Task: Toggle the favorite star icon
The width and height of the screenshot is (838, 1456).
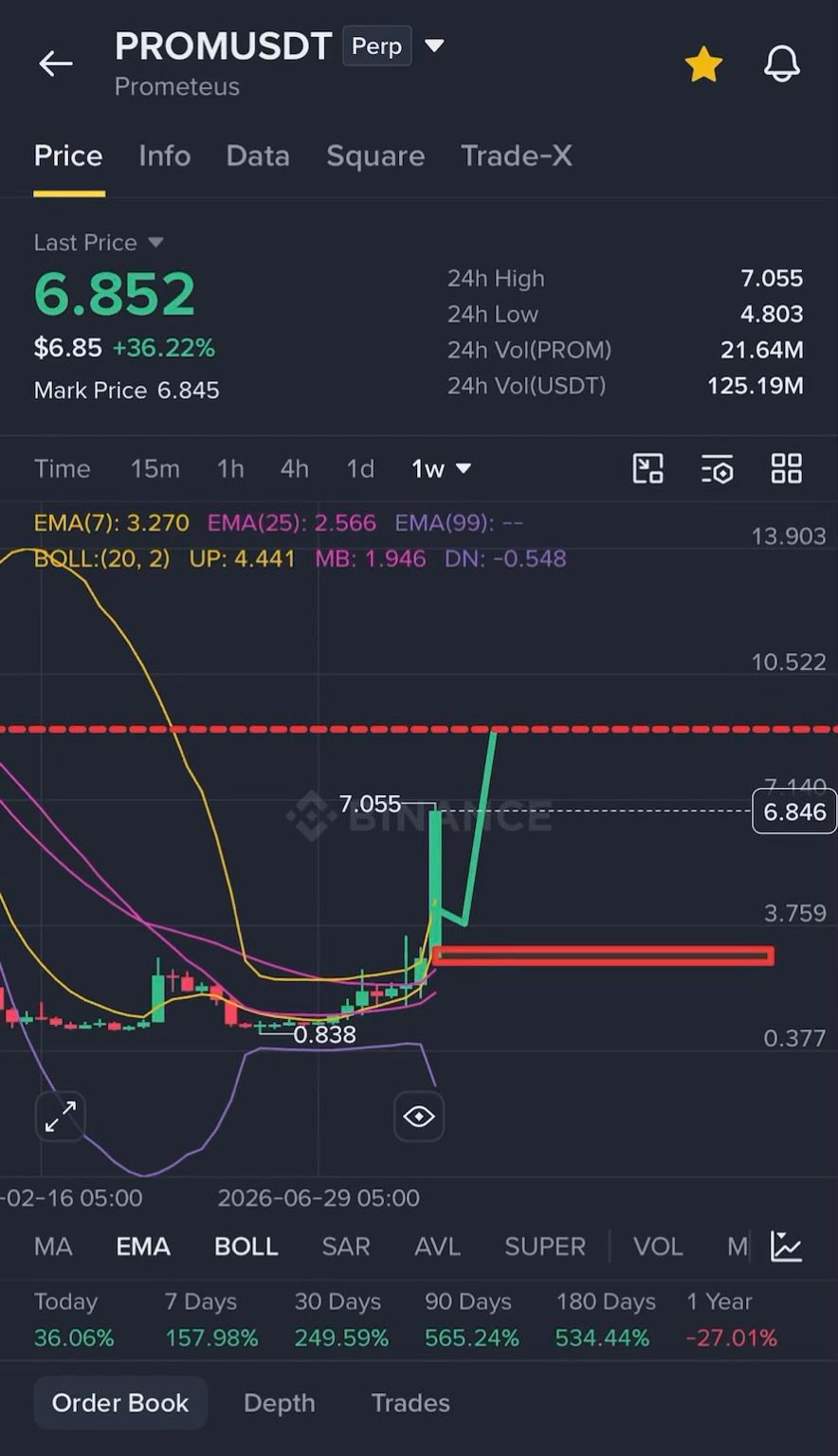Action: click(703, 64)
